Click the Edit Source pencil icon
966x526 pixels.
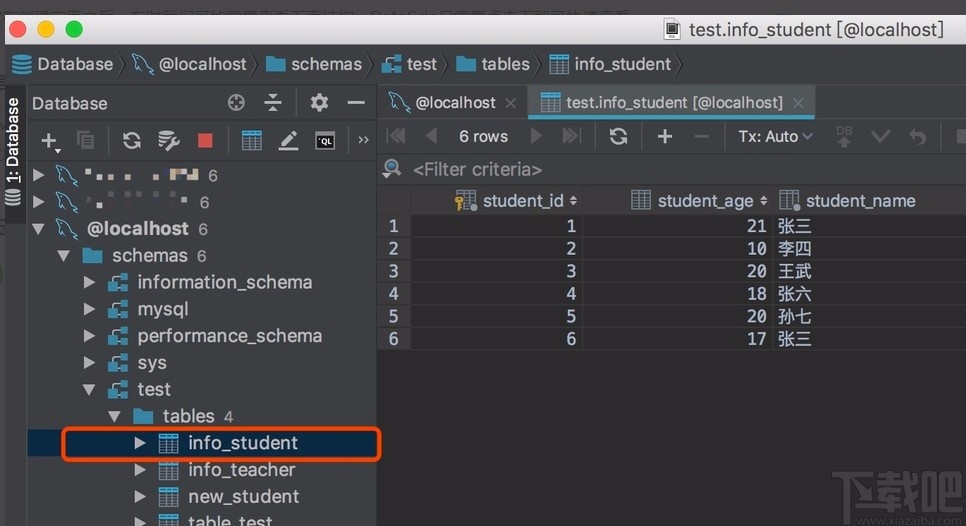[288, 140]
